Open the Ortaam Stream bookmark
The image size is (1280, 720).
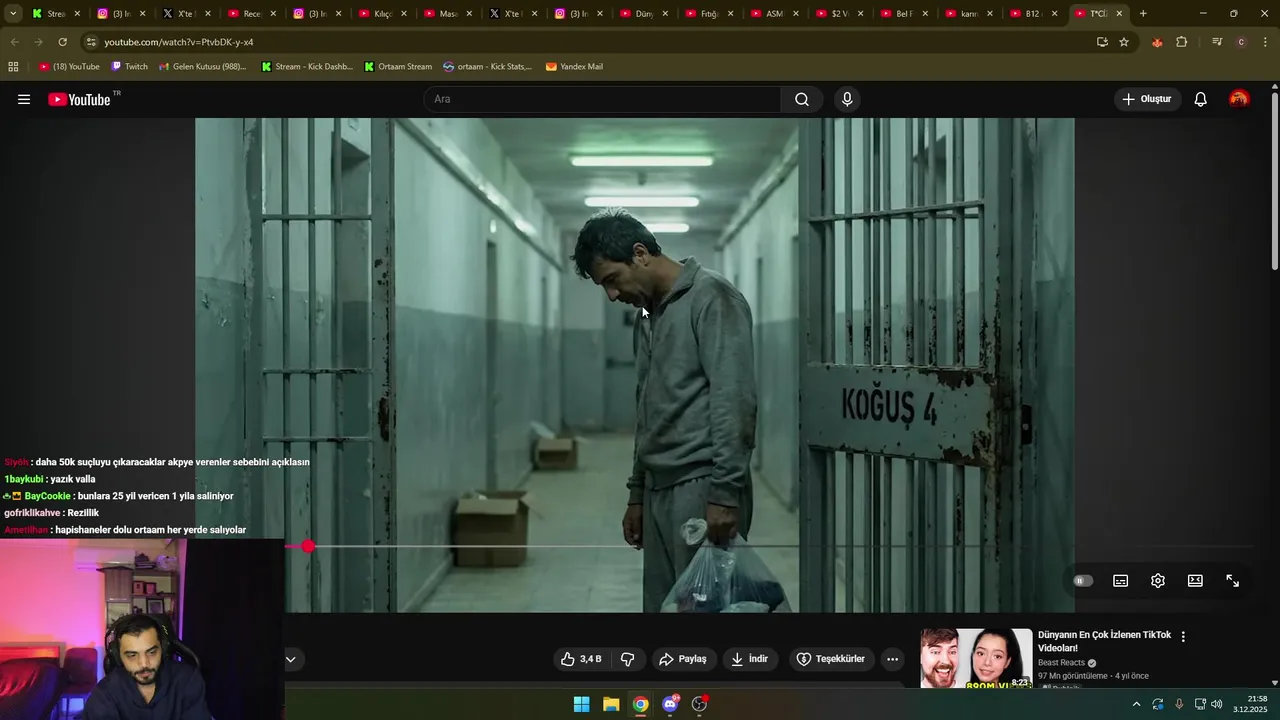tap(398, 67)
